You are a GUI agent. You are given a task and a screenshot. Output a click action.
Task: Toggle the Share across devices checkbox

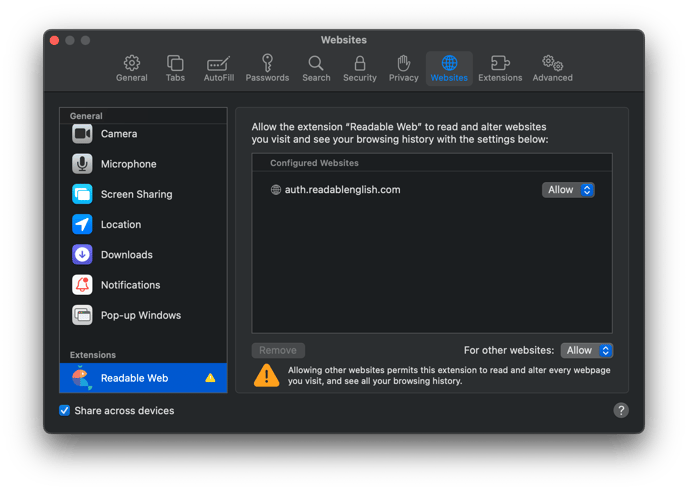tap(64, 411)
